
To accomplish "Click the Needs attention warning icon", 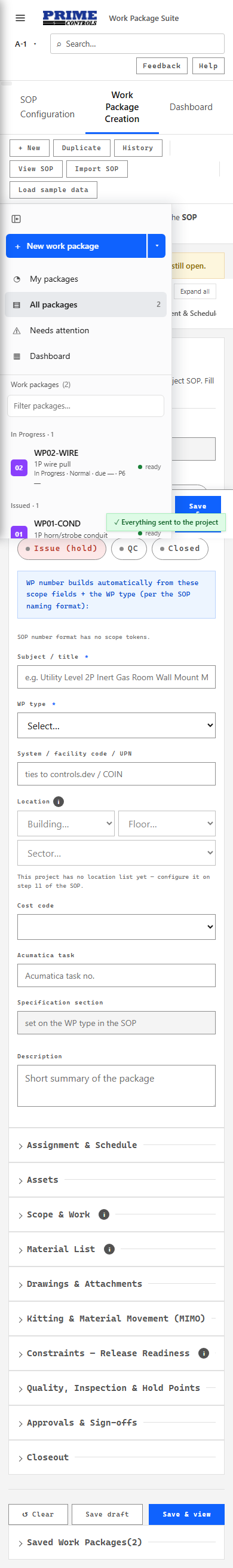I will (16, 330).
